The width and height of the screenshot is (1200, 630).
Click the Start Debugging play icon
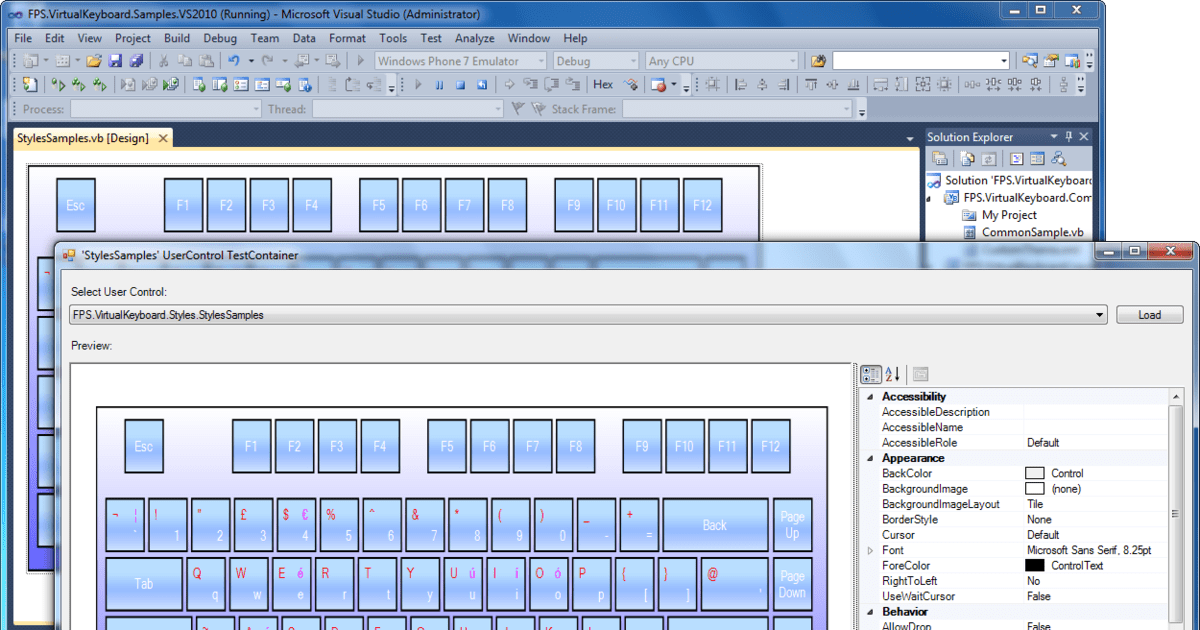(417, 84)
